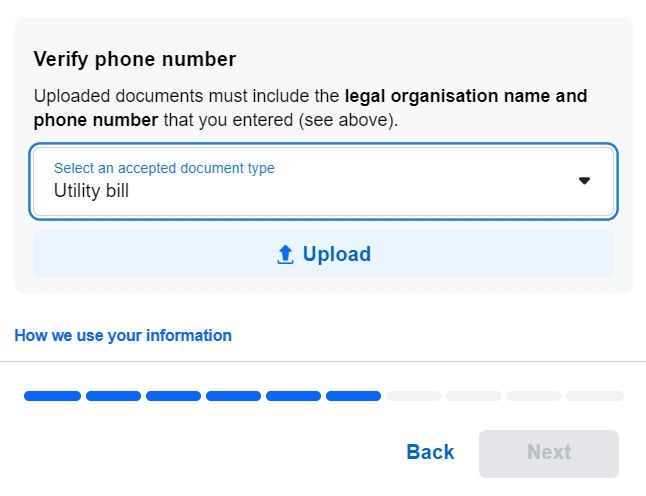The image size is (646, 496).
Task: Click the sixth, last blue progress segment
Action: tap(353, 396)
